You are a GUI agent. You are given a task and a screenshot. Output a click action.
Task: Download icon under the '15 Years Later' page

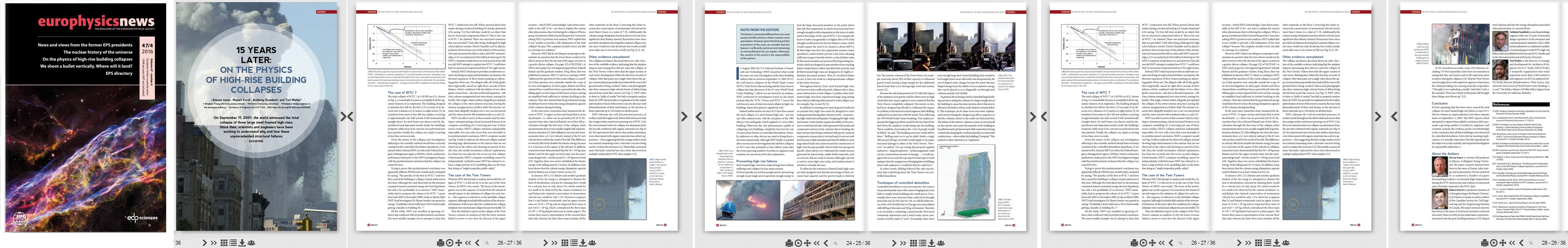pyautogui.click(x=242, y=243)
